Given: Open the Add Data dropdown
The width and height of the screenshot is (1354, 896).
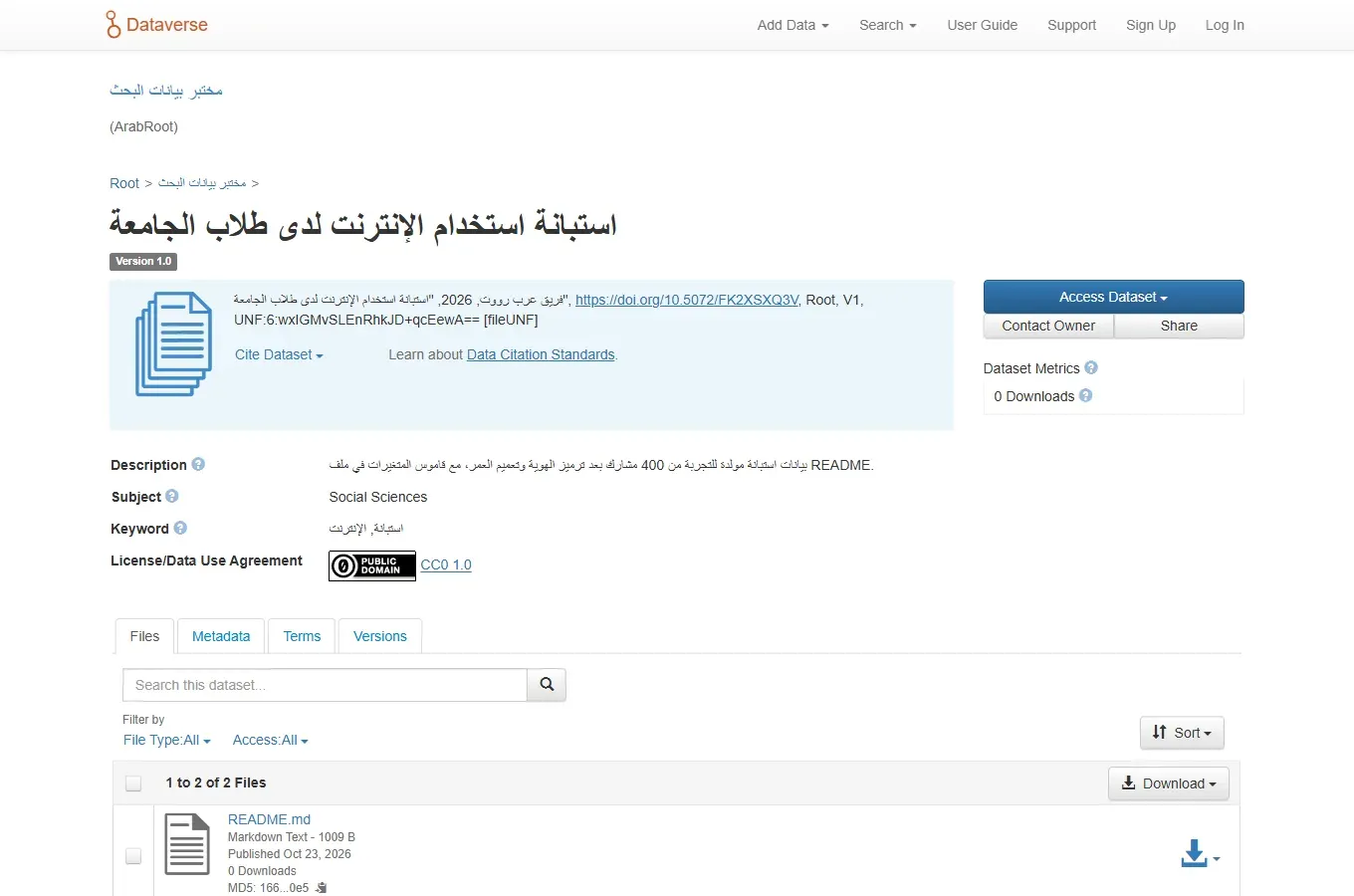Looking at the screenshot, I should (x=792, y=25).
